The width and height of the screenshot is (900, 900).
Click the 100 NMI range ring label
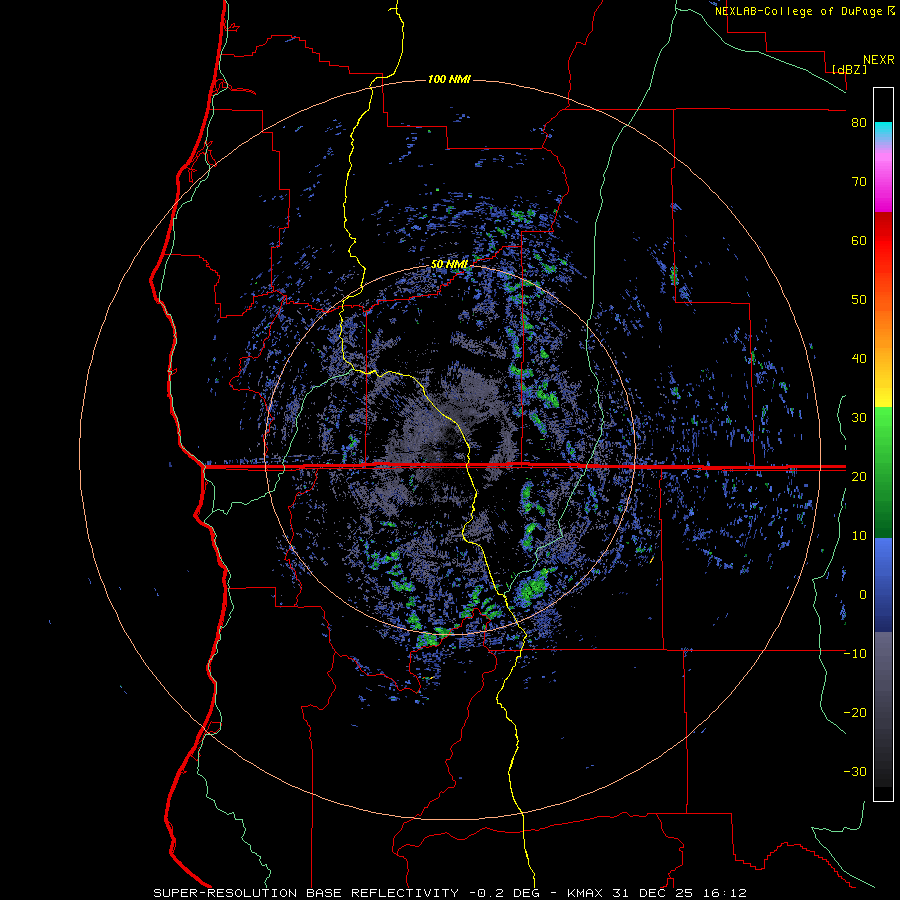tap(449, 79)
